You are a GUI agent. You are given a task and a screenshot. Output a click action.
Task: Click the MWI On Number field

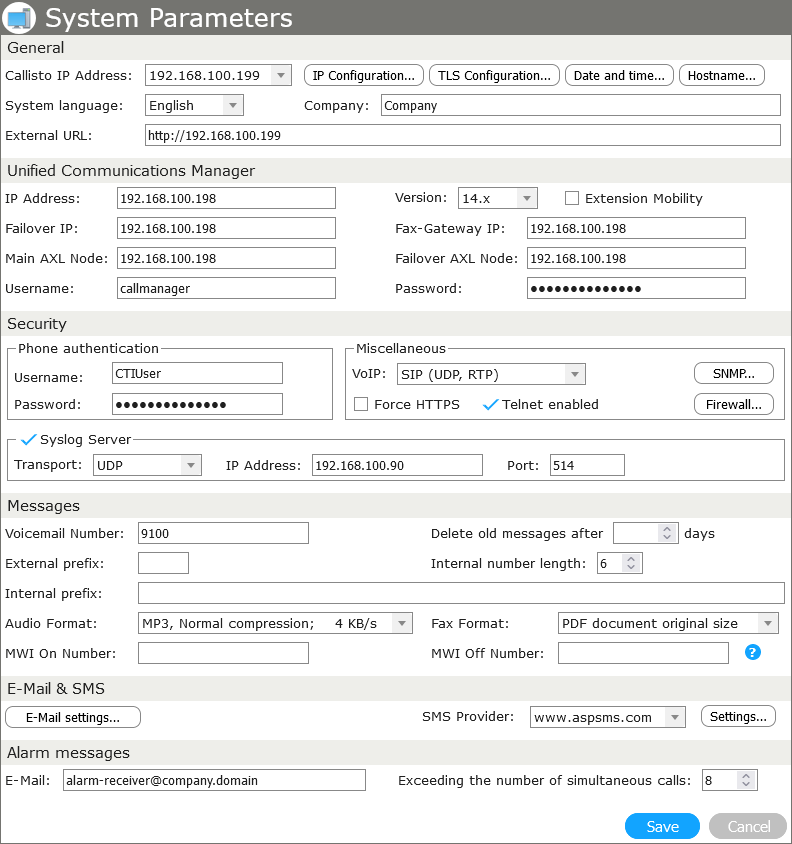223,653
